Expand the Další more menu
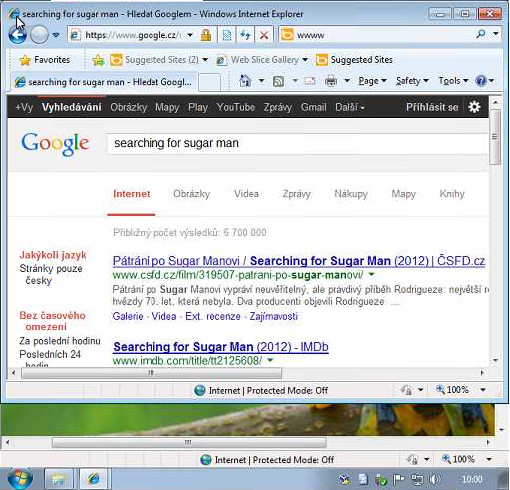Image resolution: width=510 pixels, height=490 pixels. (350, 107)
